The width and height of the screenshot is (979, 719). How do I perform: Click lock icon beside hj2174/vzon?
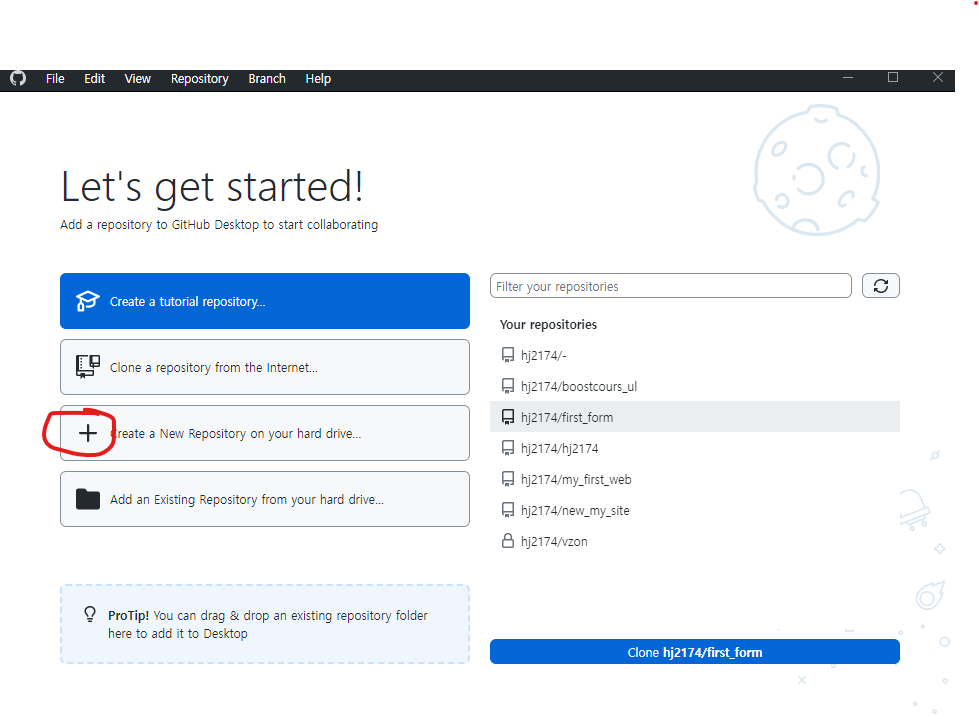tap(508, 540)
